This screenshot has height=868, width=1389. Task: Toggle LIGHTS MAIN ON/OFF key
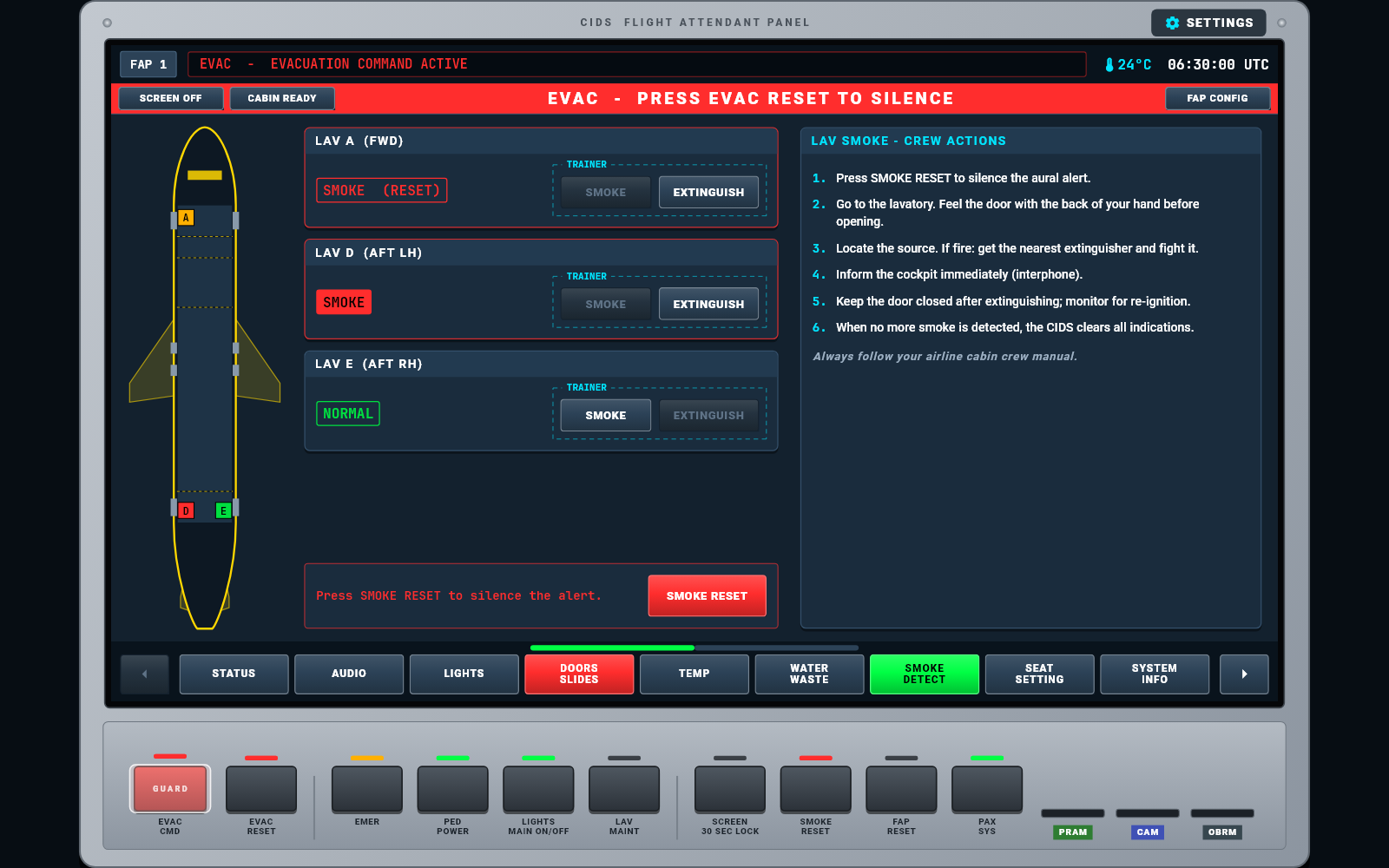click(538, 789)
